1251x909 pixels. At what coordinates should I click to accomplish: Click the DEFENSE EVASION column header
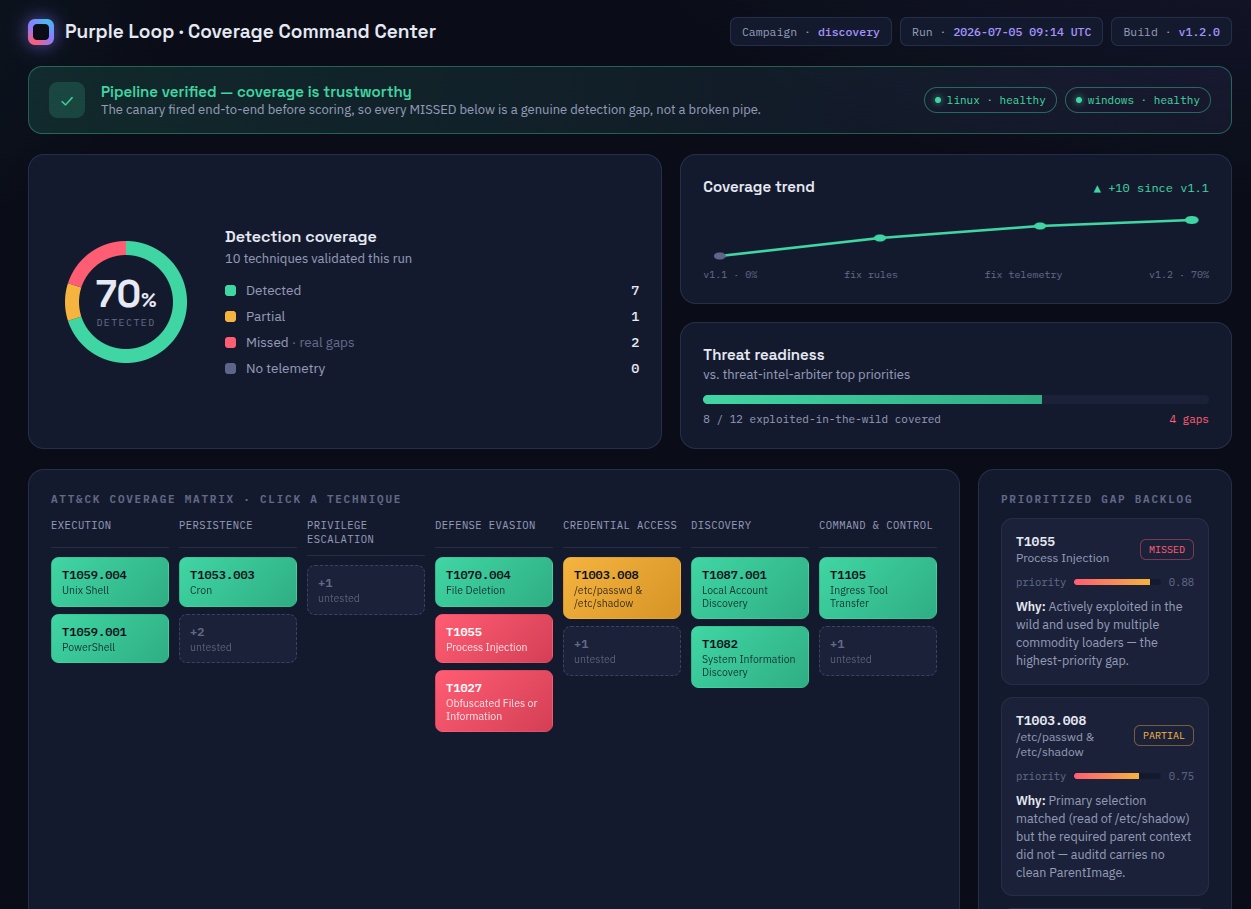coord(485,525)
